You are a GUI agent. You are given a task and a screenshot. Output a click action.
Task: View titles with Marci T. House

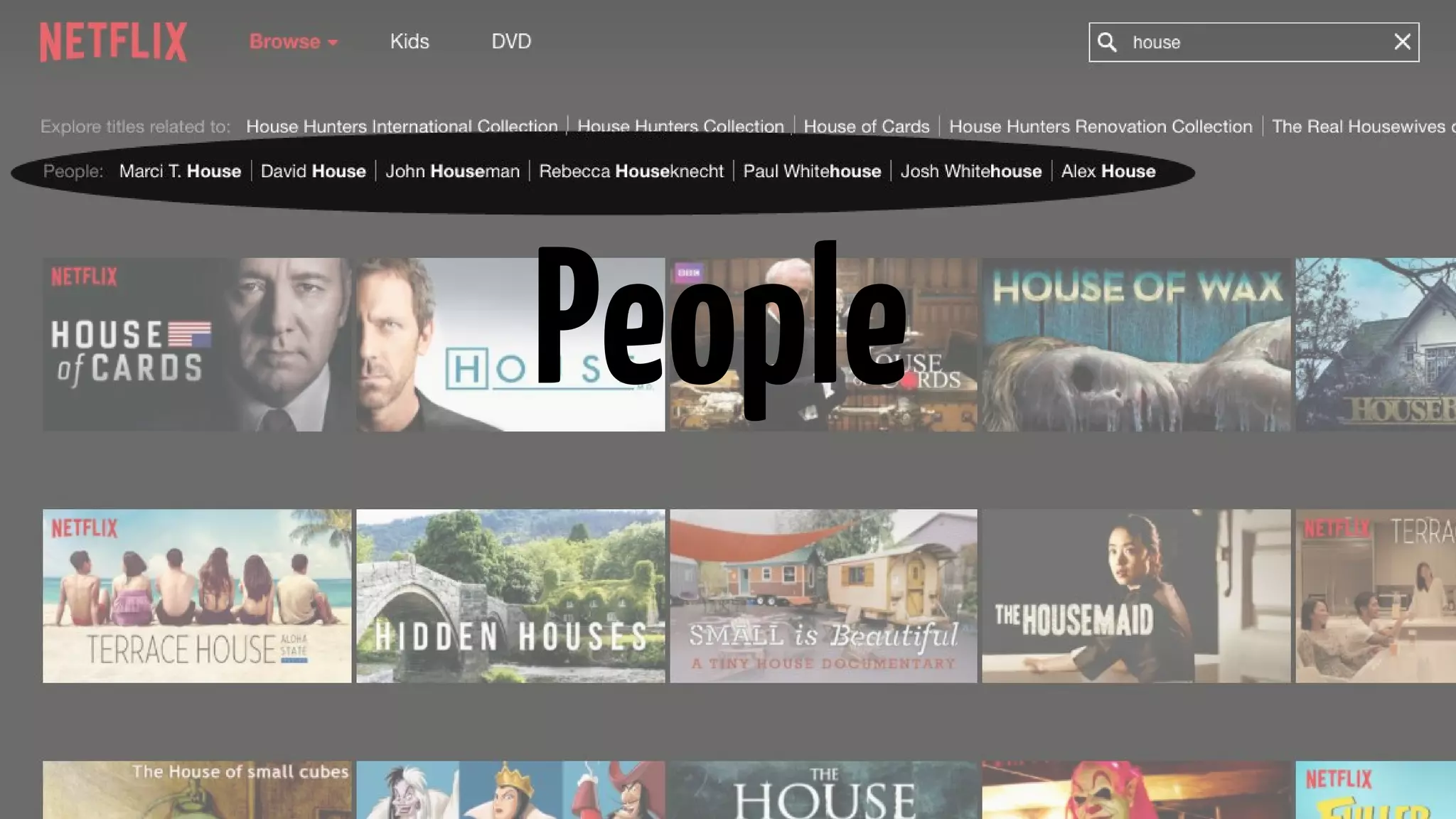180,171
